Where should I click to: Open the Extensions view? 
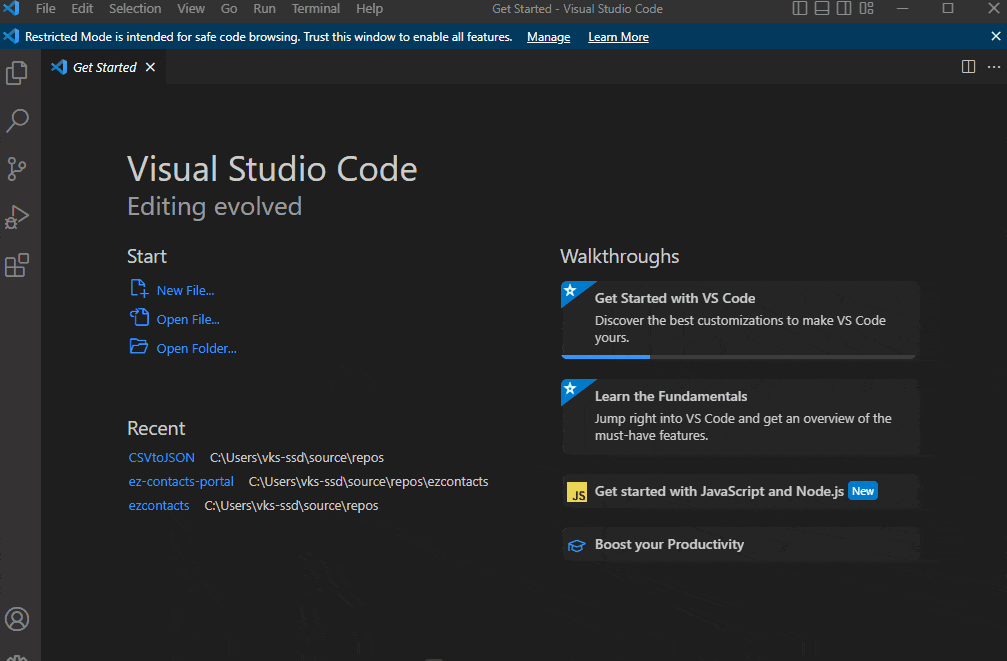tap(17, 264)
